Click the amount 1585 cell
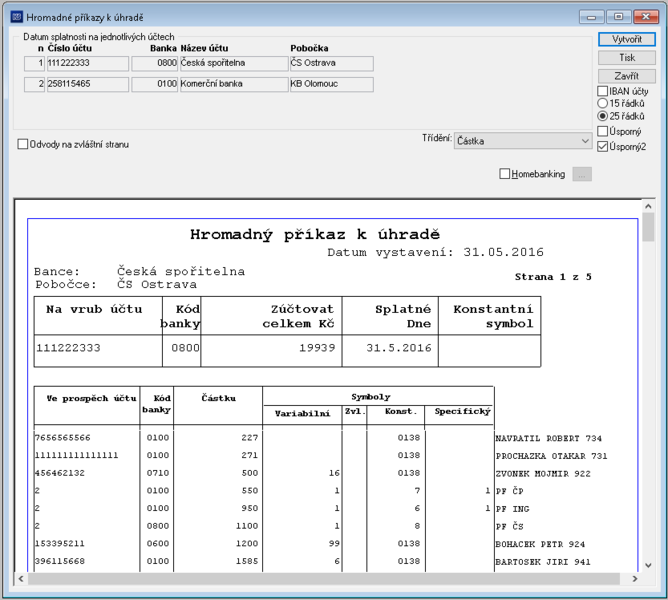This screenshot has height=600, width=668. point(247,561)
